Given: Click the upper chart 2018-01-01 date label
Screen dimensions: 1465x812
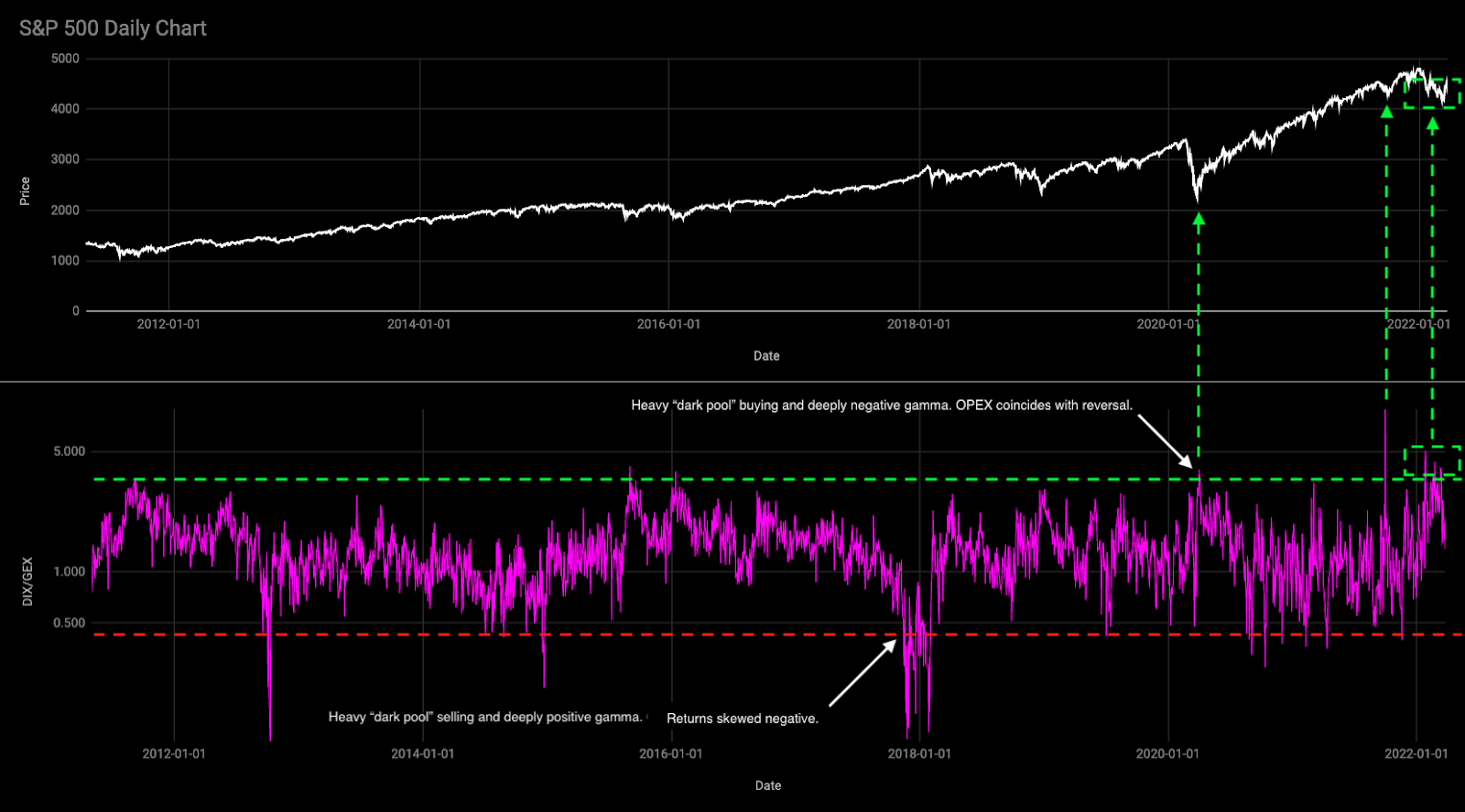Looking at the screenshot, I should pos(918,324).
